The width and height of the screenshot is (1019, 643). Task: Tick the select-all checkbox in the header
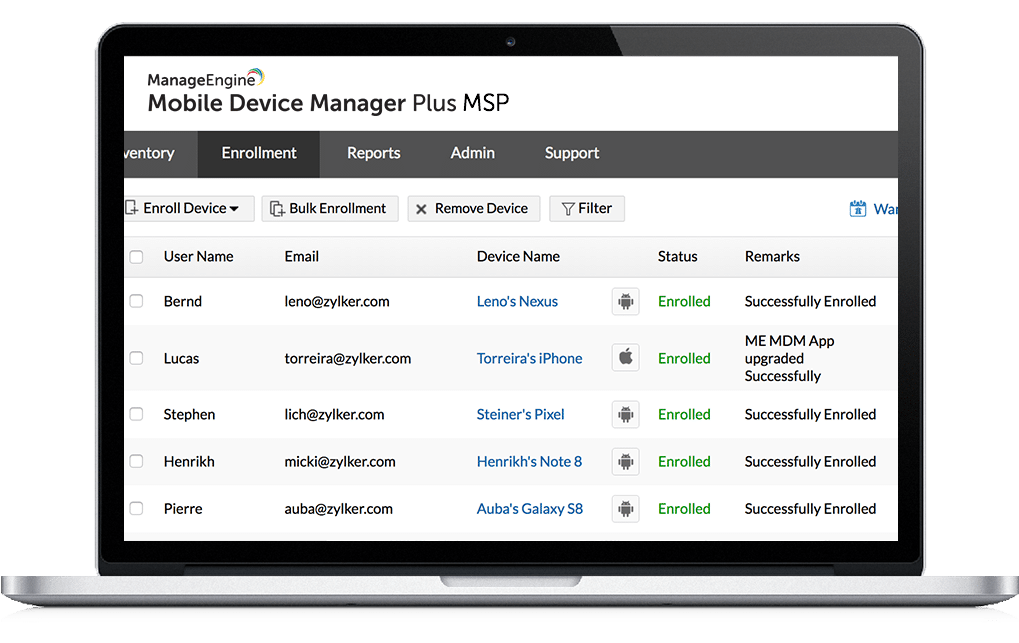click(136, 257)
